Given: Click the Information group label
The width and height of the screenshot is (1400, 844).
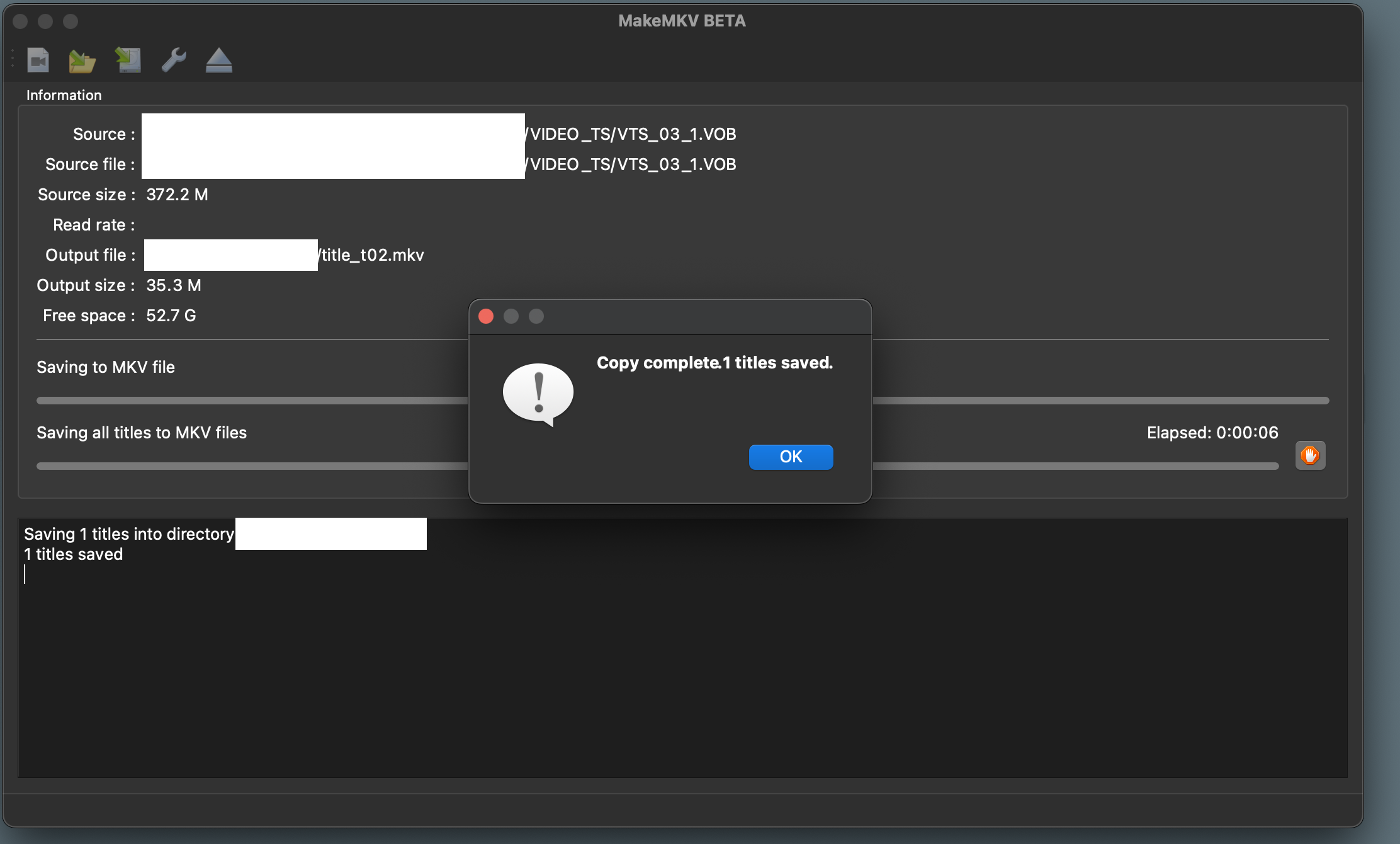Looking at the screenshot, I should (64, 95).
